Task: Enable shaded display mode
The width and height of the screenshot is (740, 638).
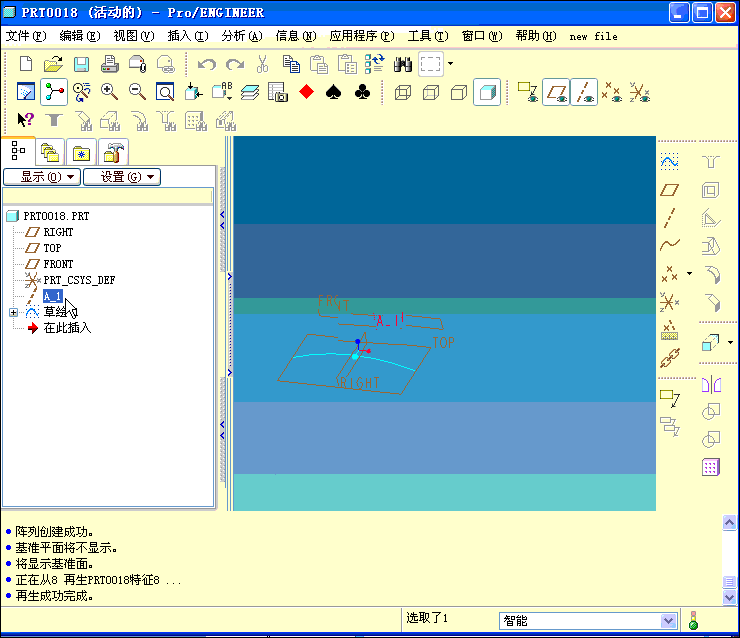Action: coord(487,92)
